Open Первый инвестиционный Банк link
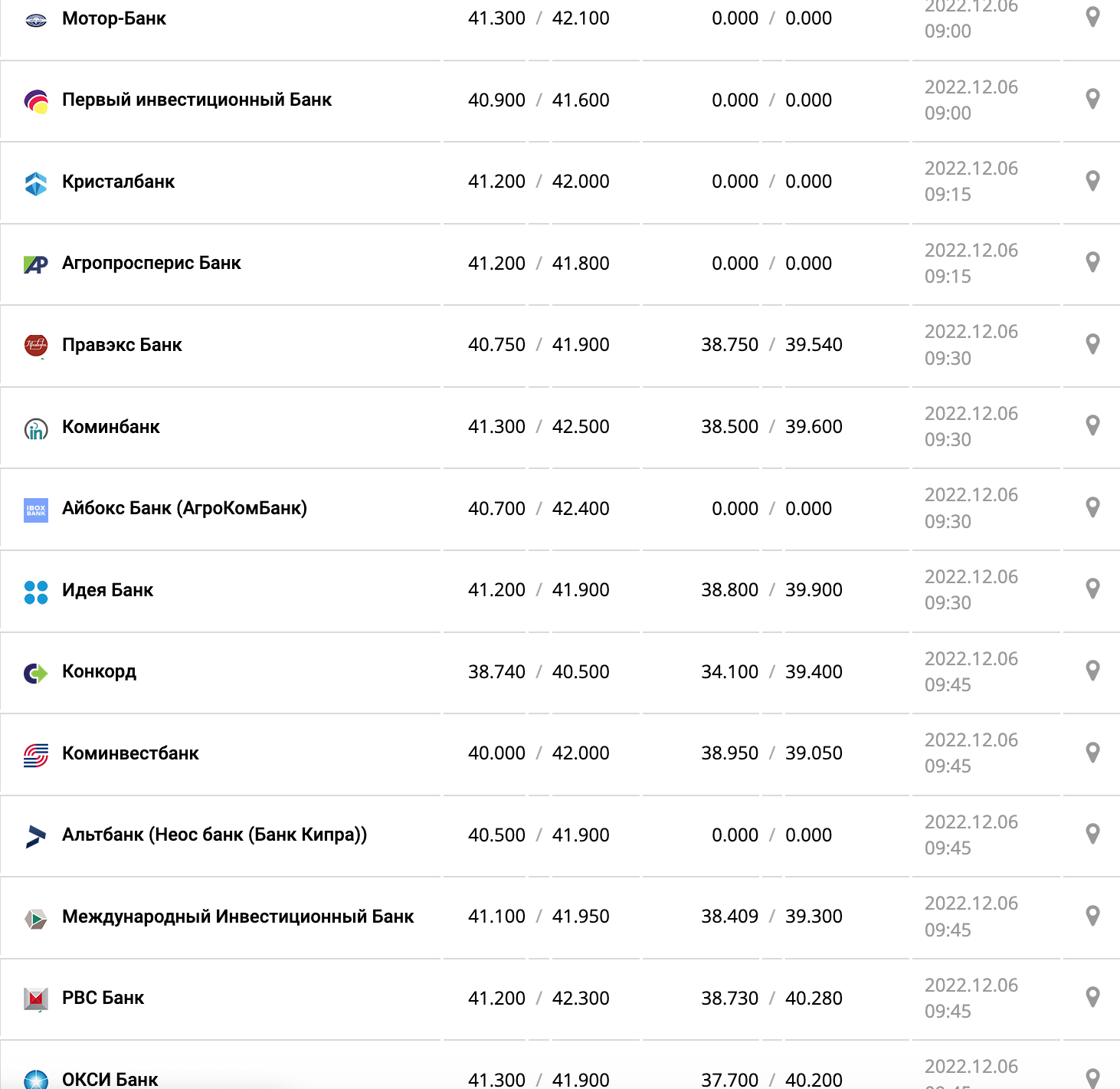This screenshot has width=1120, height=1089. tap(197, 100)
